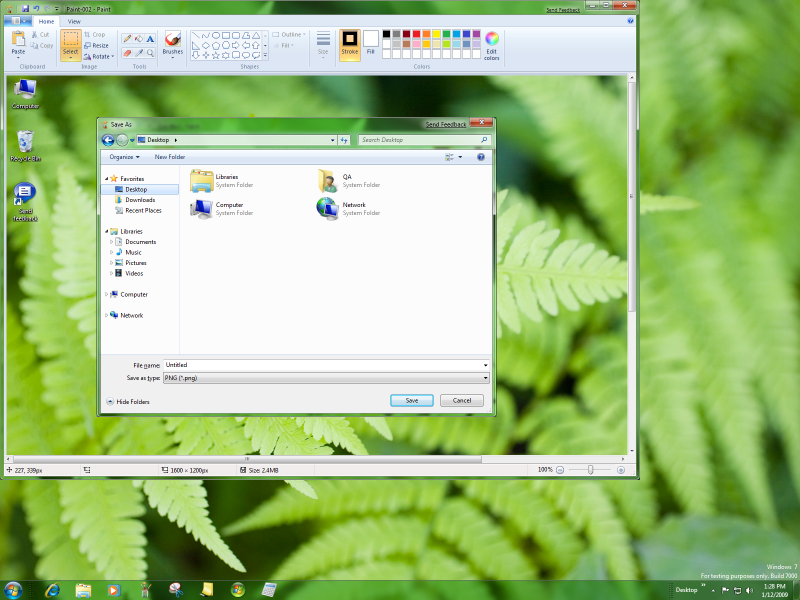Click Send Feedback link in Save As title bar
Image resolution: width=800 pixels, height=600 pixels.
click(x=446, y=124)
